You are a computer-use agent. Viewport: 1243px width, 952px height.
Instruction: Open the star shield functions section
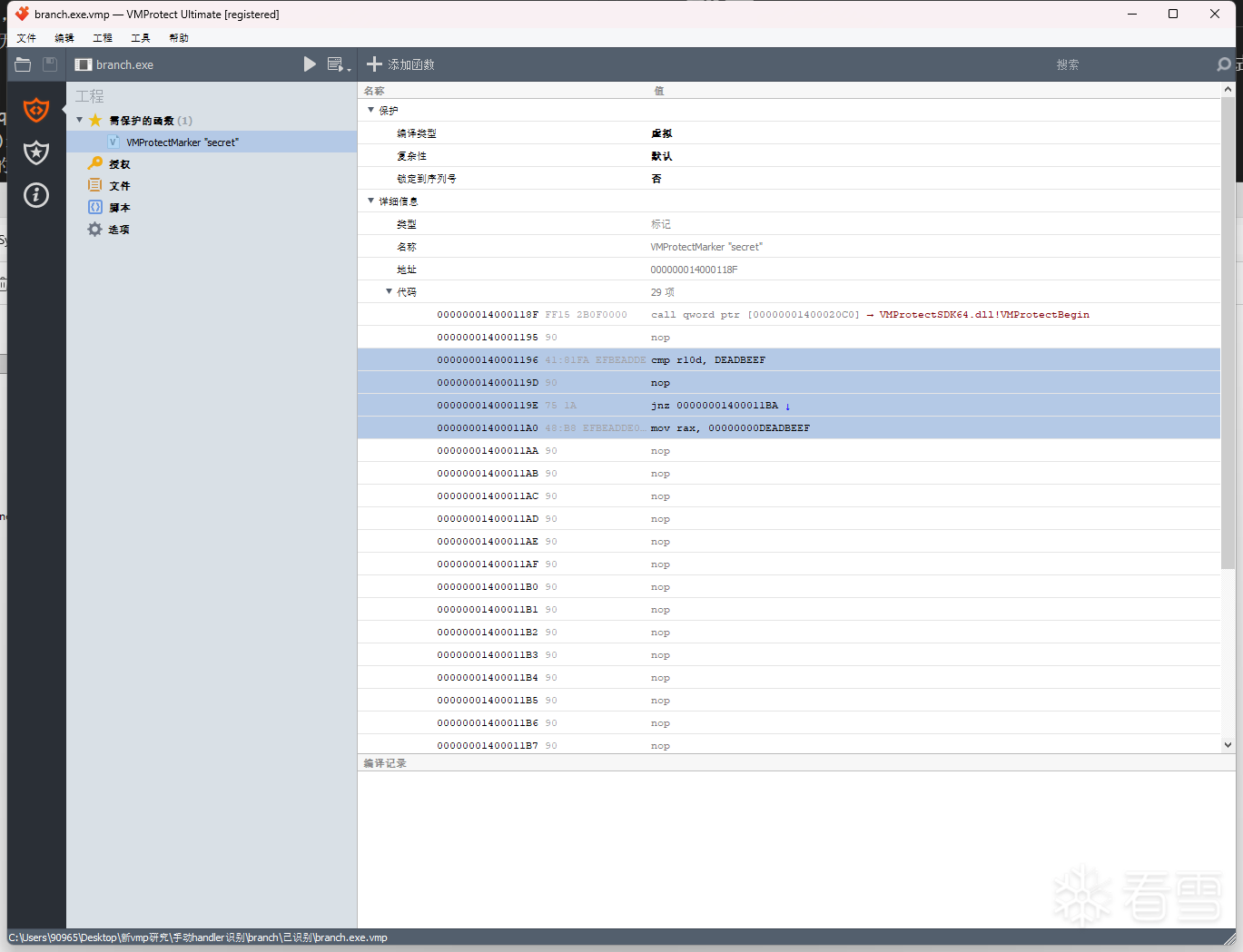click(36, 152)
